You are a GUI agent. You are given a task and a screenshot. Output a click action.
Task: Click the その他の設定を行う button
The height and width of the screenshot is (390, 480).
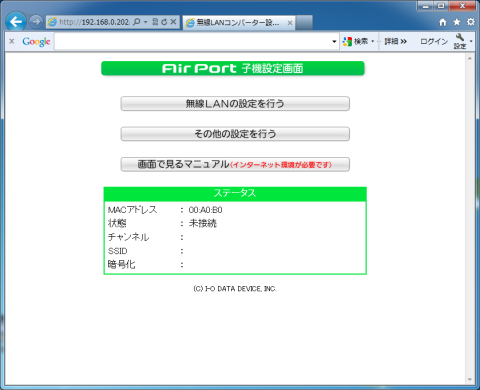tap(235, 134)
